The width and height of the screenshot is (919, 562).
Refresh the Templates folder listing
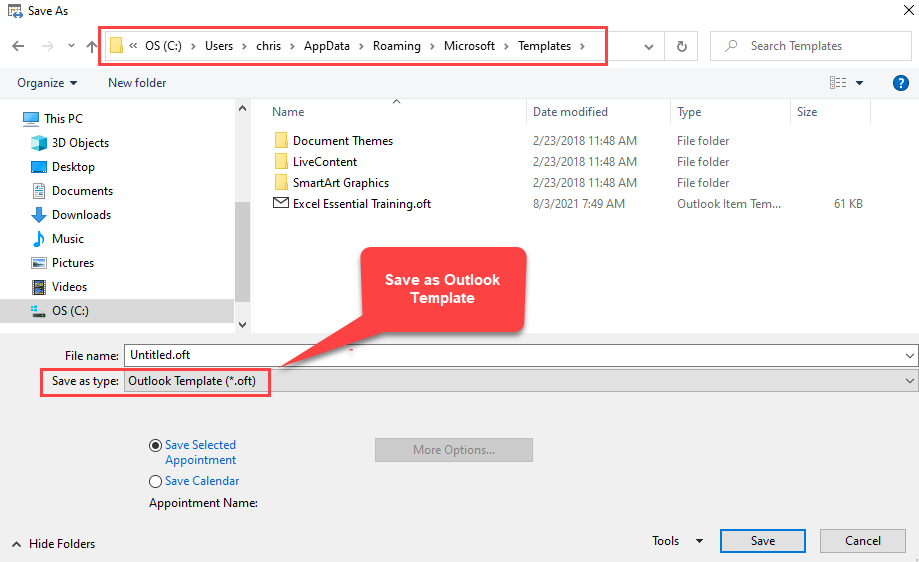[x=681, y=46]
